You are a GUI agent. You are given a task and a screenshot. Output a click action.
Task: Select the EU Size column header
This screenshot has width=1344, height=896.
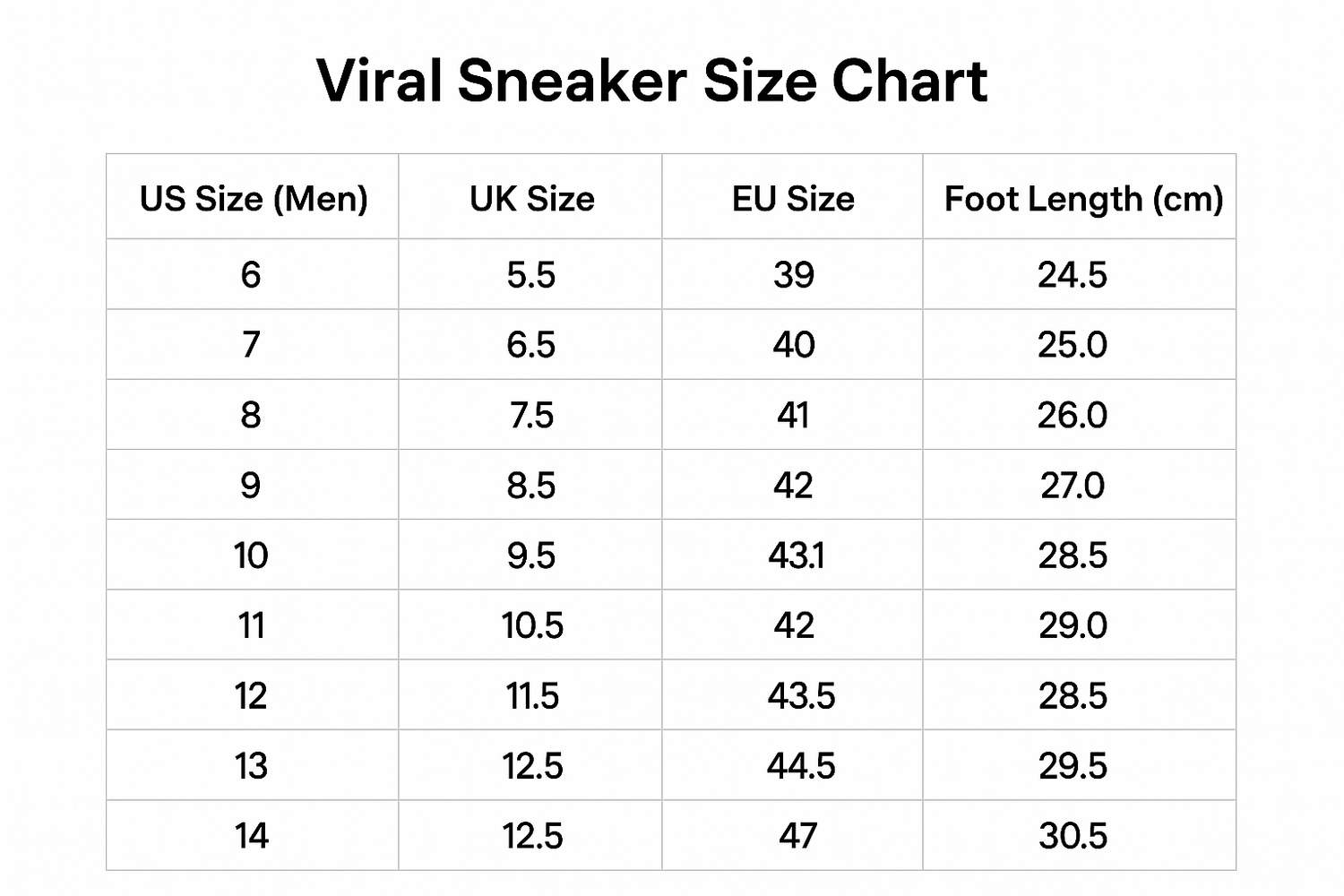(x=793, y=199)
